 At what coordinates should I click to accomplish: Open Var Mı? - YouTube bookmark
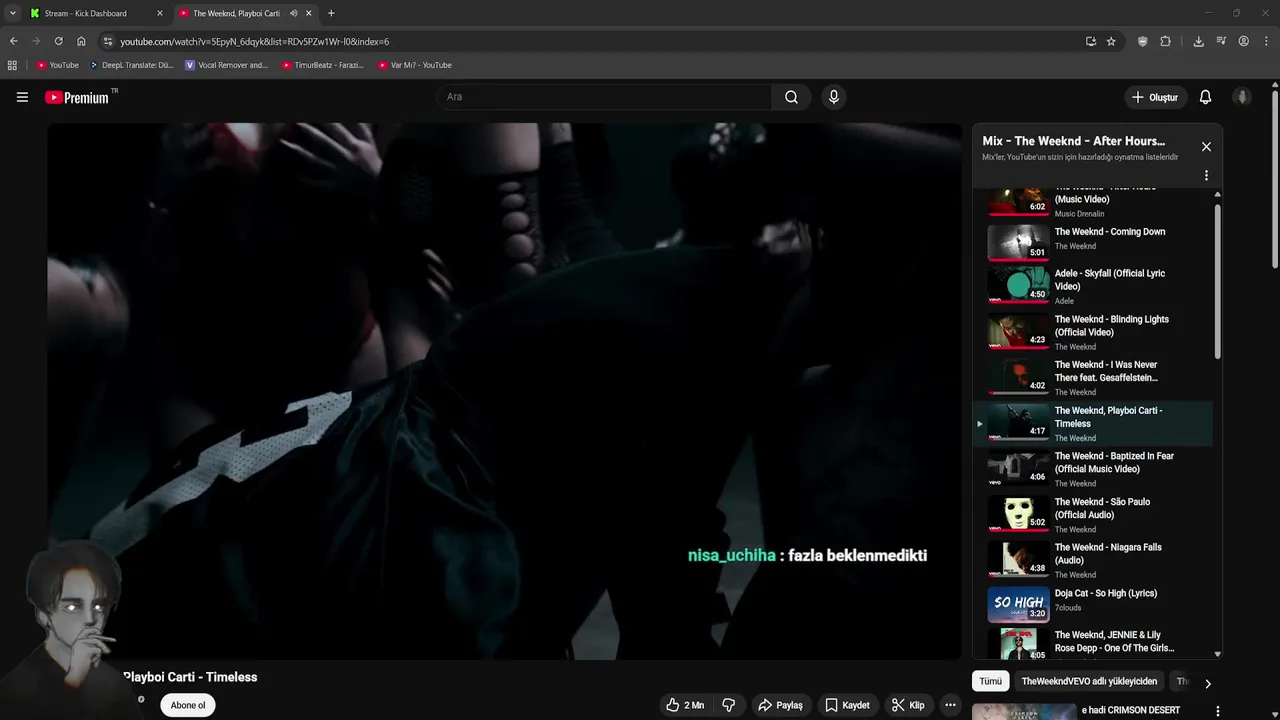tap(415, 65)
